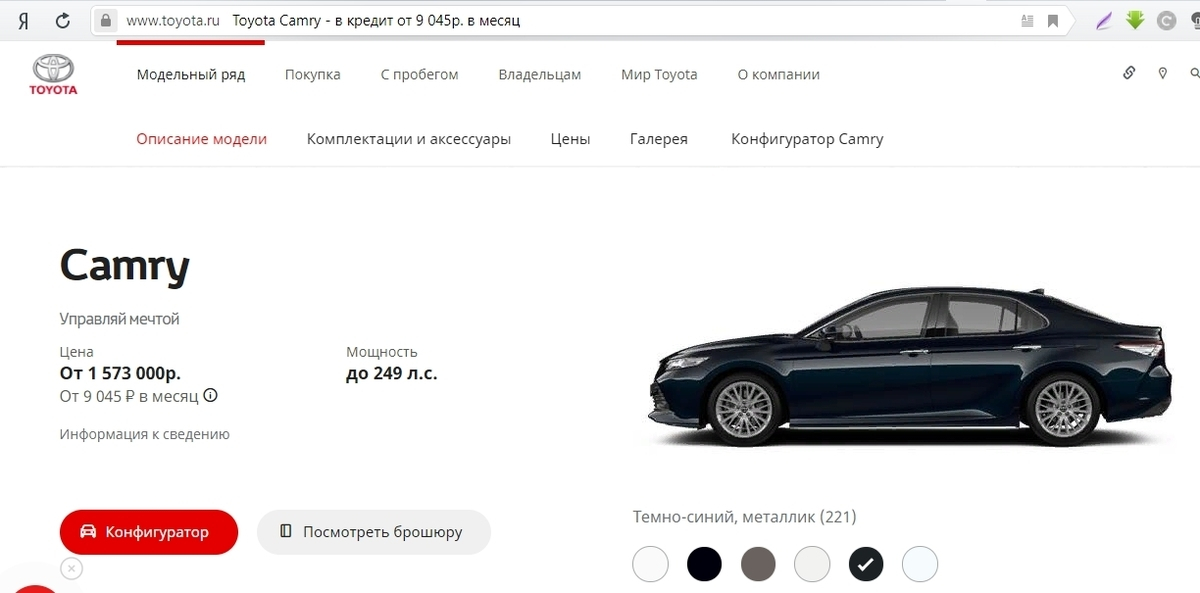Reload the page with the refresh icon

pos(63,20)
